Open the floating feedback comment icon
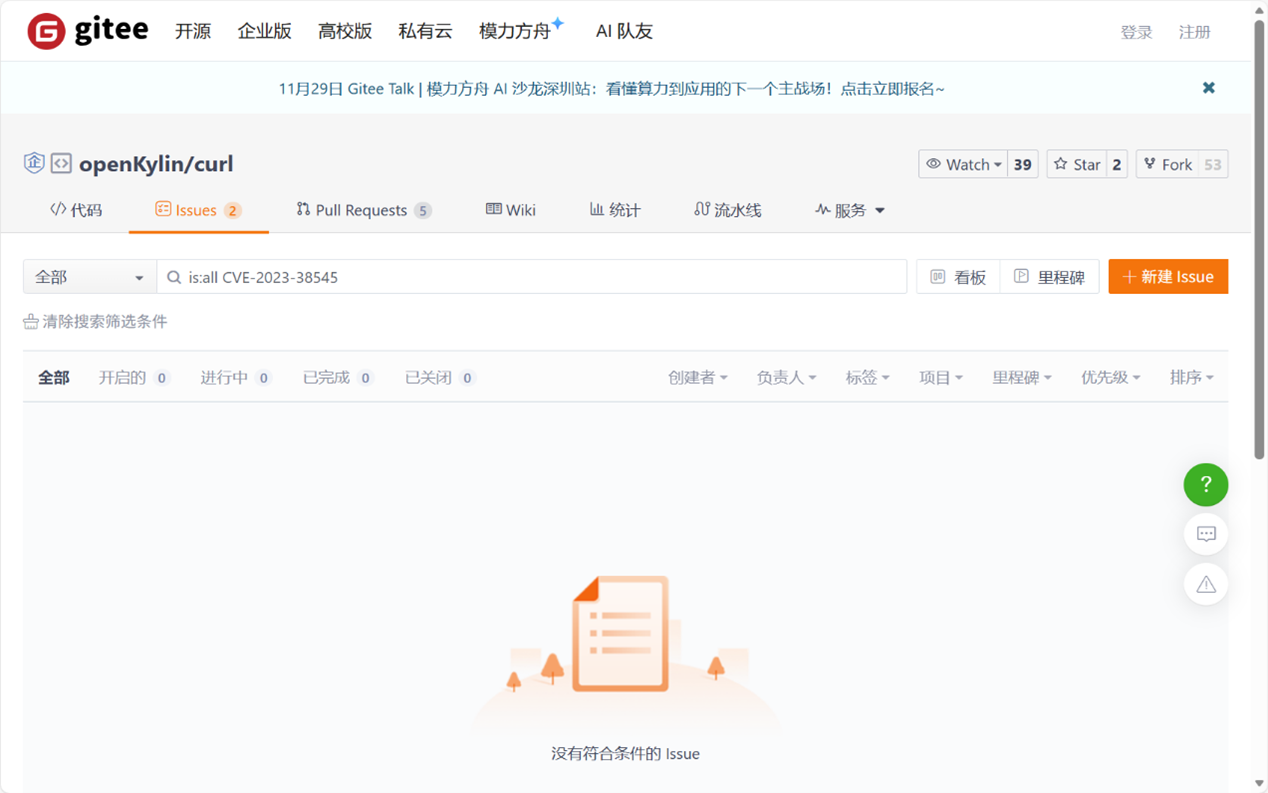 pos(1205,533)
